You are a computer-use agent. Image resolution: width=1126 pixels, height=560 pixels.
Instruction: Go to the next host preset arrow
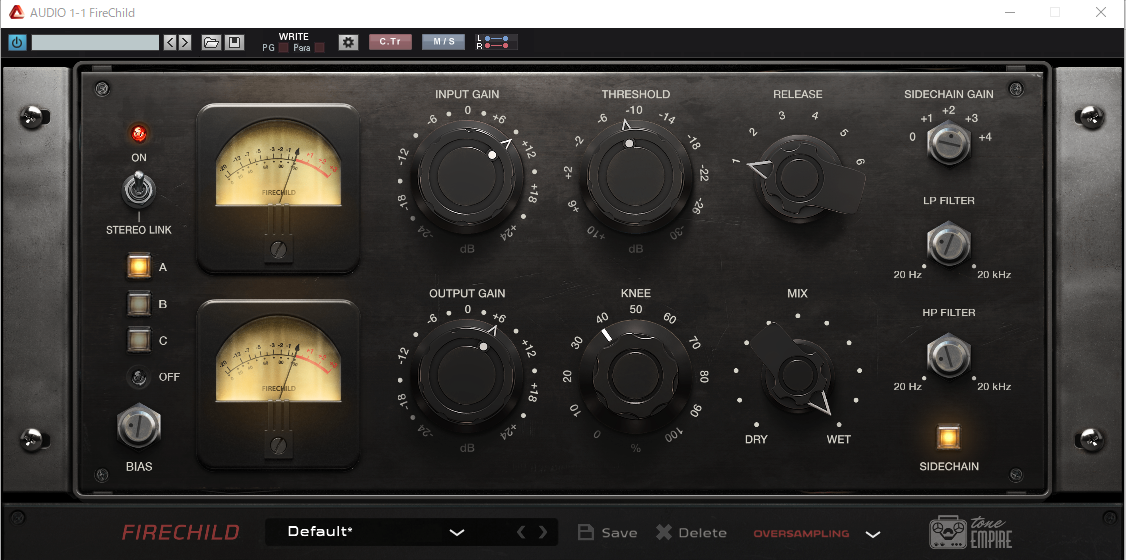pyautogui.click(x=185, y=42)
